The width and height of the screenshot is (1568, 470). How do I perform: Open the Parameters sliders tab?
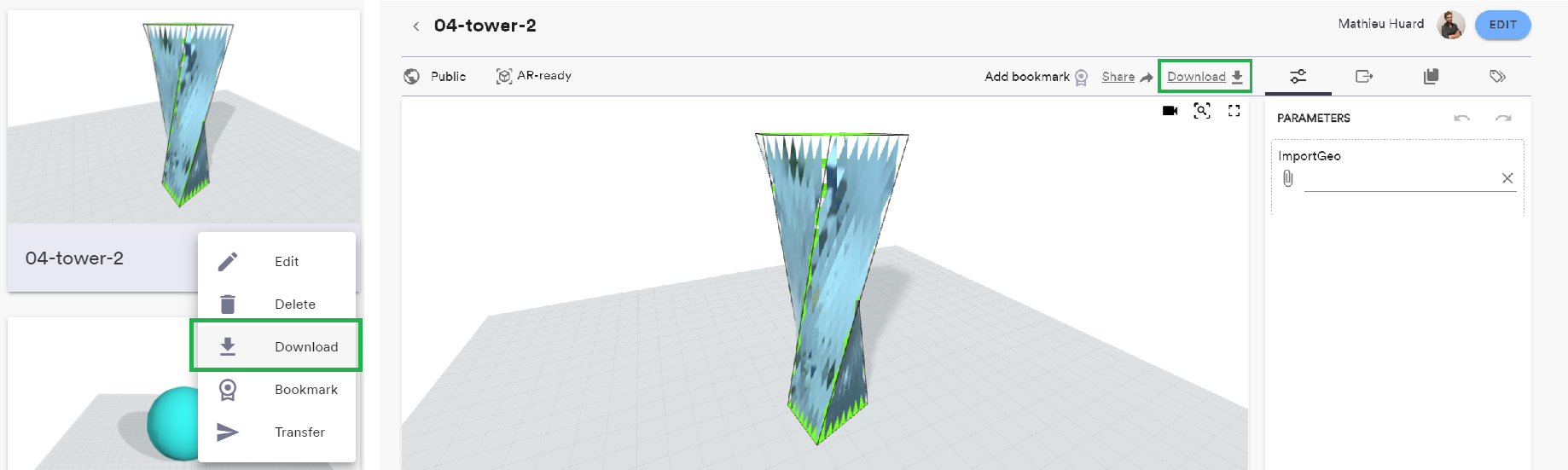pyautogui.click(x=1298, y=77)
